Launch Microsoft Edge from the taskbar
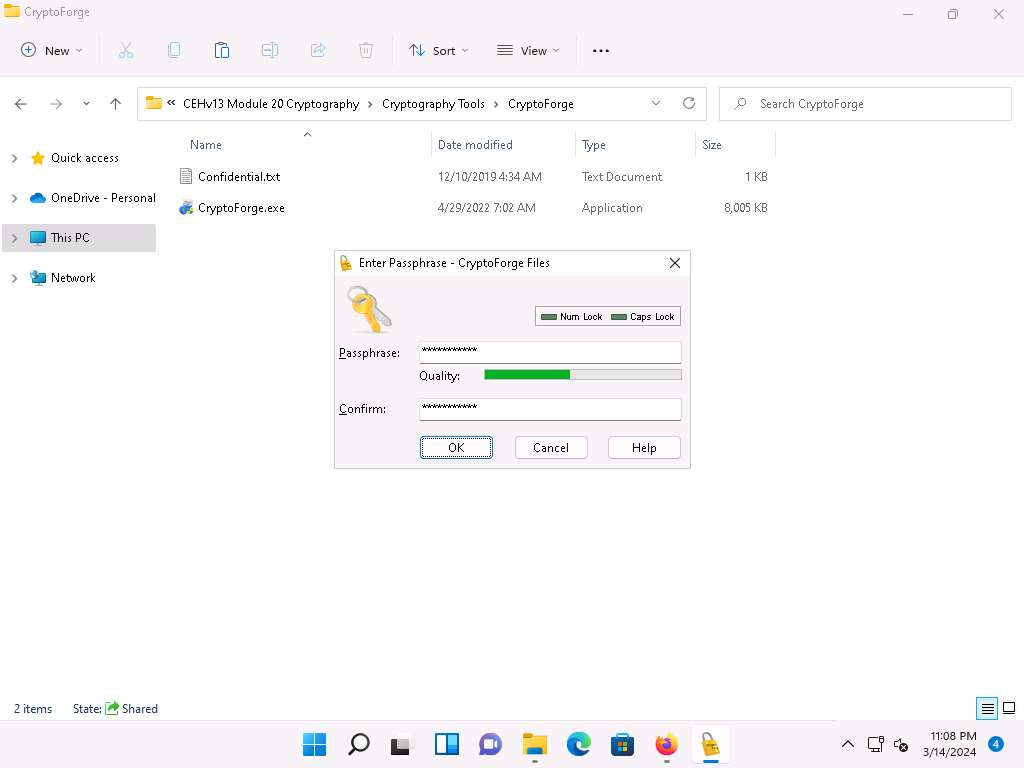The image size is (1024, 768). pyautogui.click(x=579, y=744)
